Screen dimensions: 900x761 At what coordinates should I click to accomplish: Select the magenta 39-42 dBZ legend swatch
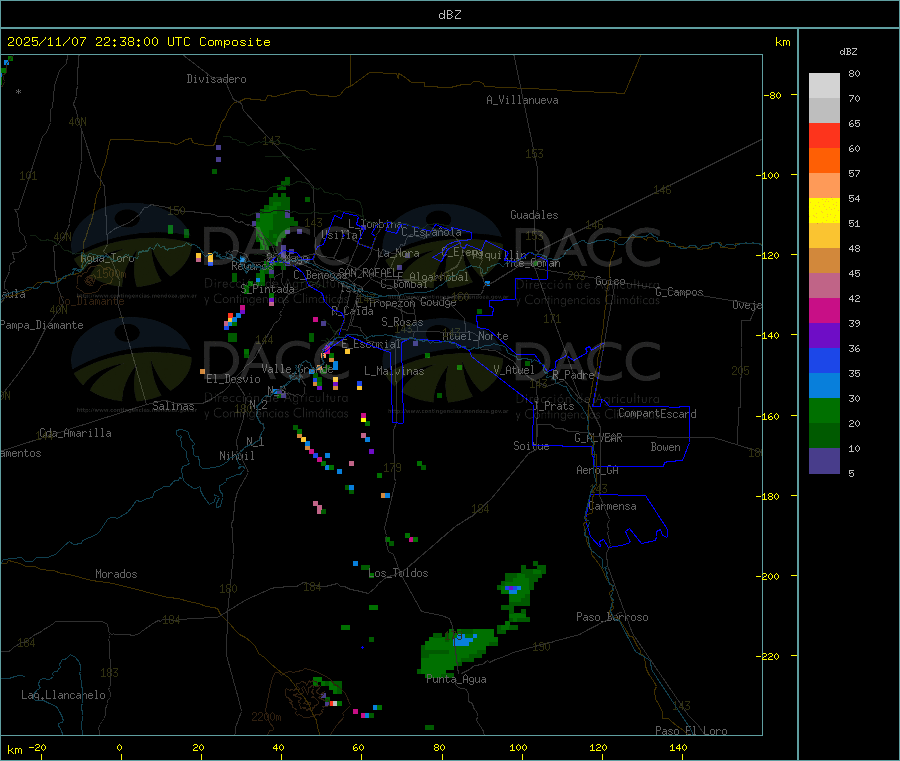(x=824, y=310)
